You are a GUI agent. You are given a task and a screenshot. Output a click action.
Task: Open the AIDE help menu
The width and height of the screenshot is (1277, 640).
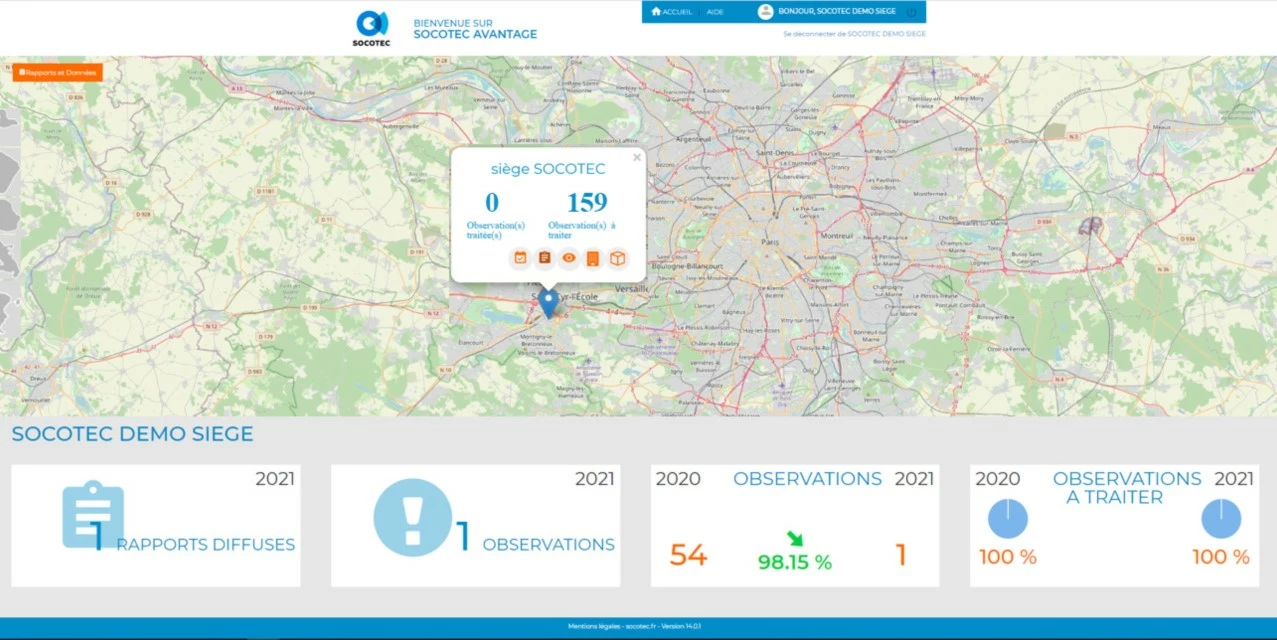(x=715, y=12)
